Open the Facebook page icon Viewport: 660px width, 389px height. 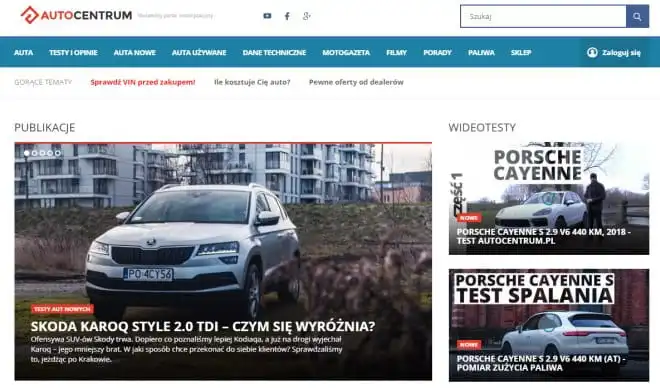tap(287, 16)
